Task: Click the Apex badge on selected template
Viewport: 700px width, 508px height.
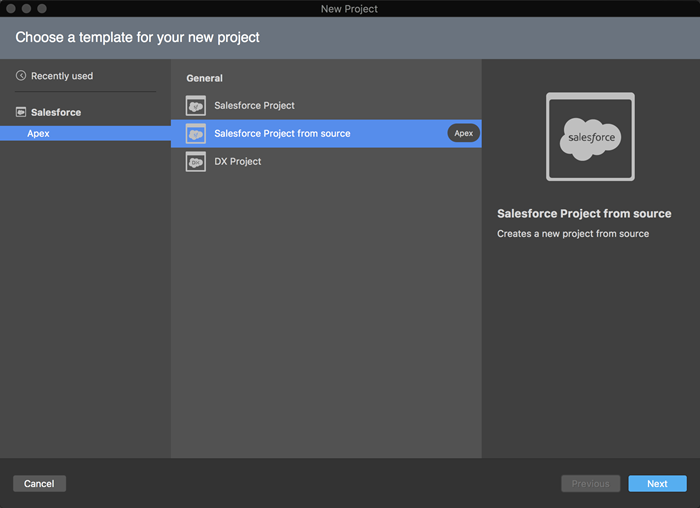Action: click(463, 133)
